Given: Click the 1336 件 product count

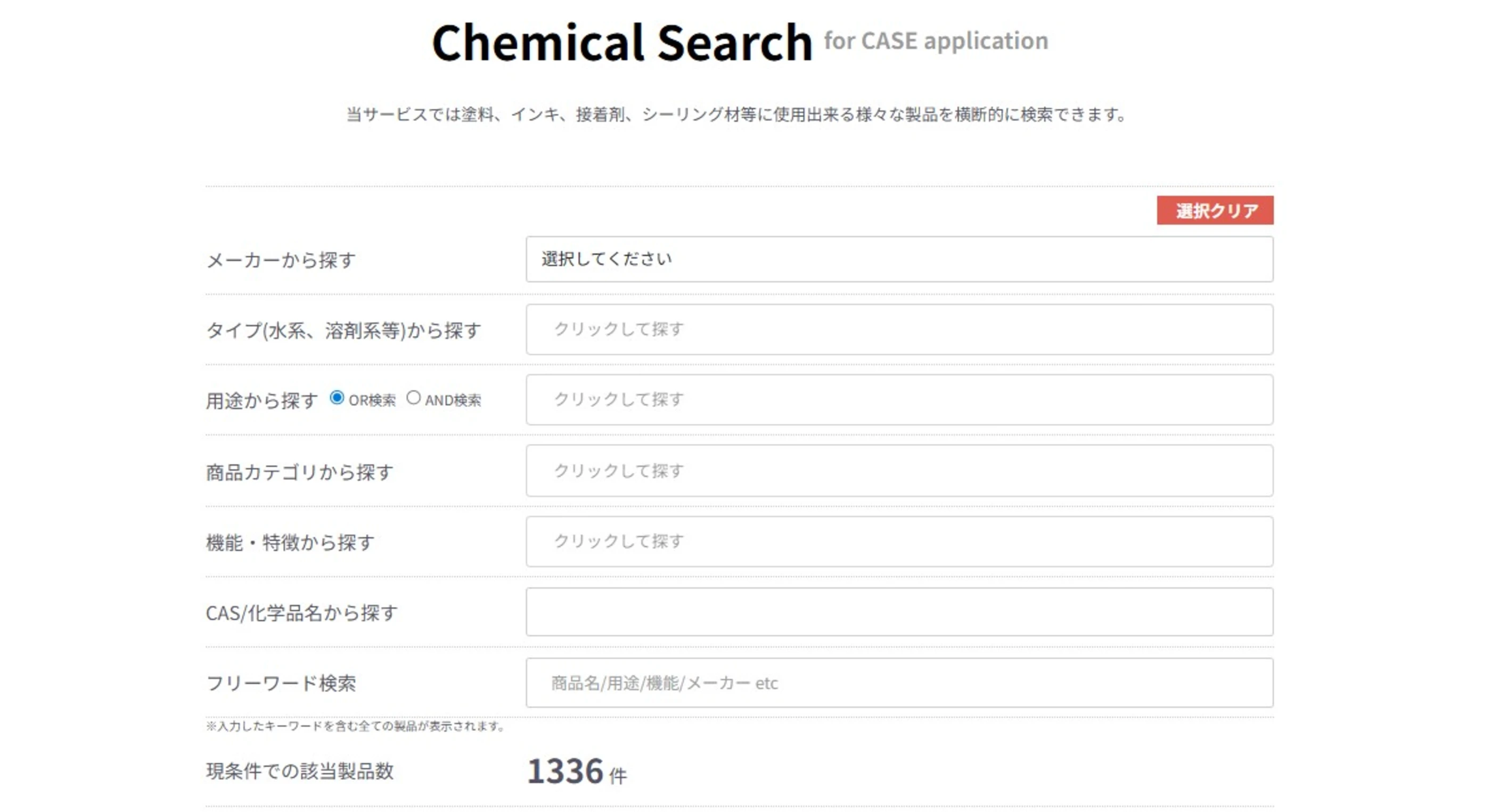Looking at the screenshot, I should coord(576,772).
